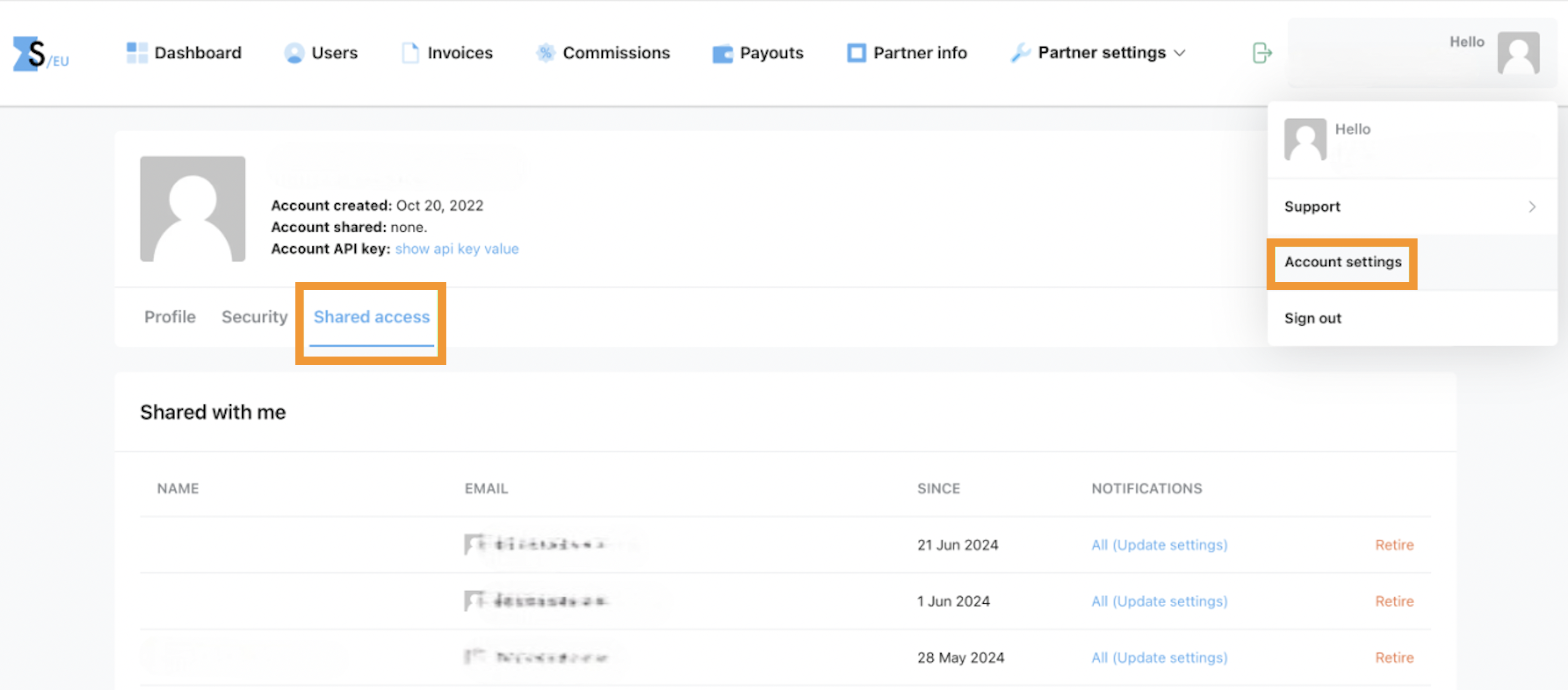Click the green sign-out arrow icon

(1262, 53)
